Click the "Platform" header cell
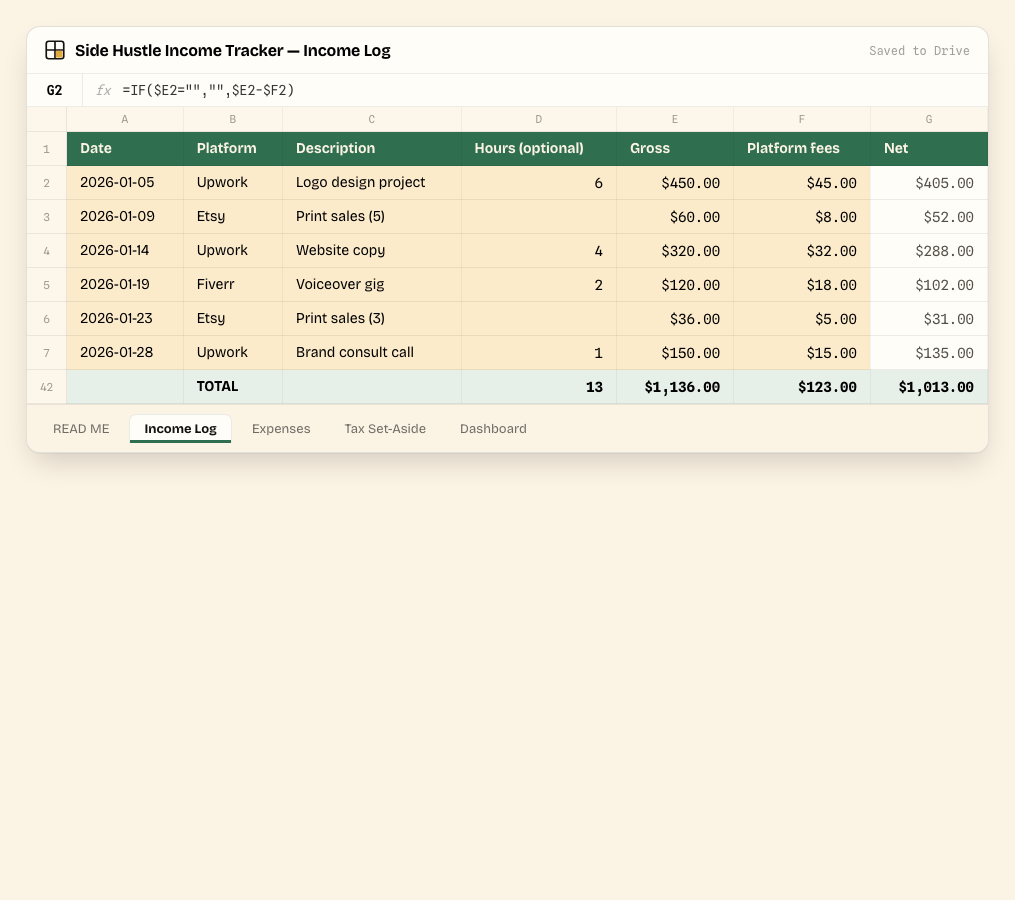Image resolution: width=1015 pixels, height=900 pixels. coord(233,149)
